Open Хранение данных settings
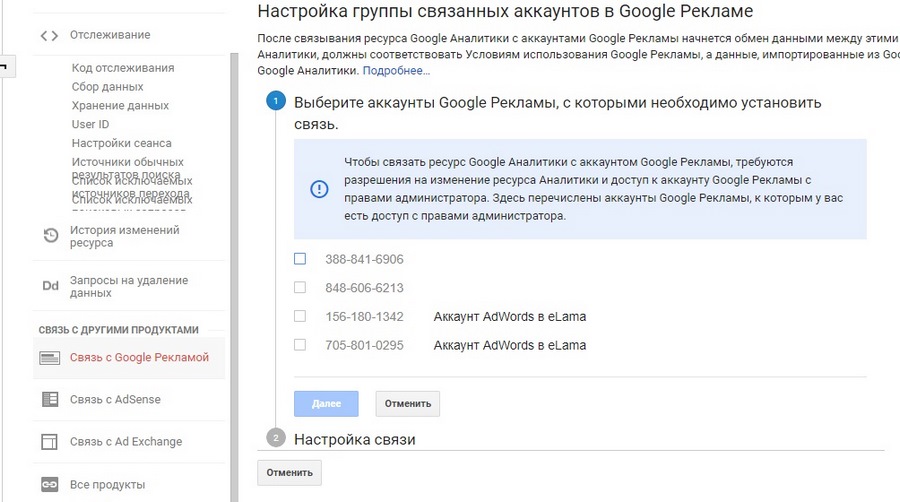This screenshot has height=502, width=900. coord(120,106)
